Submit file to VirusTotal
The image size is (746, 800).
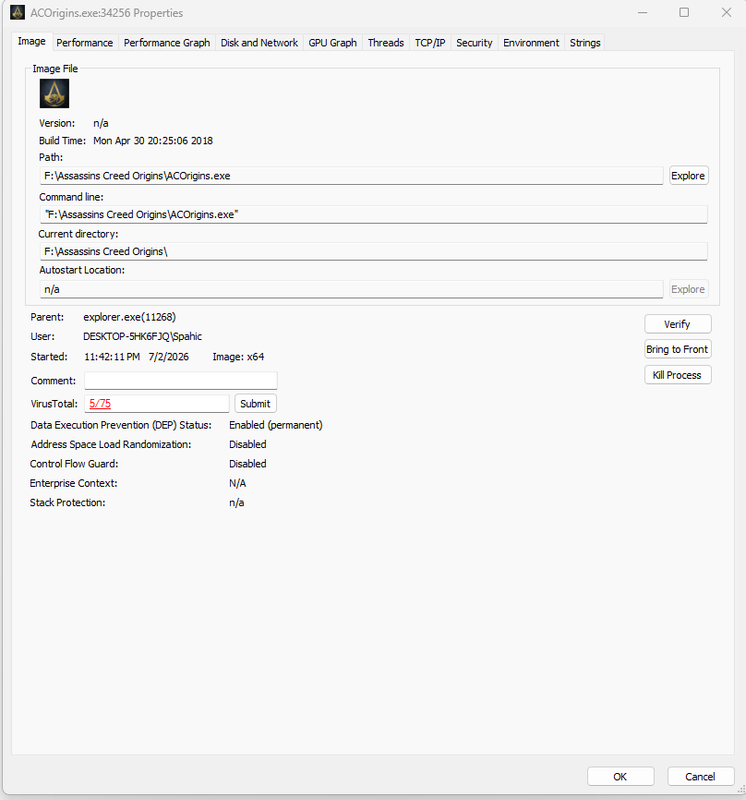coord(255,404)
